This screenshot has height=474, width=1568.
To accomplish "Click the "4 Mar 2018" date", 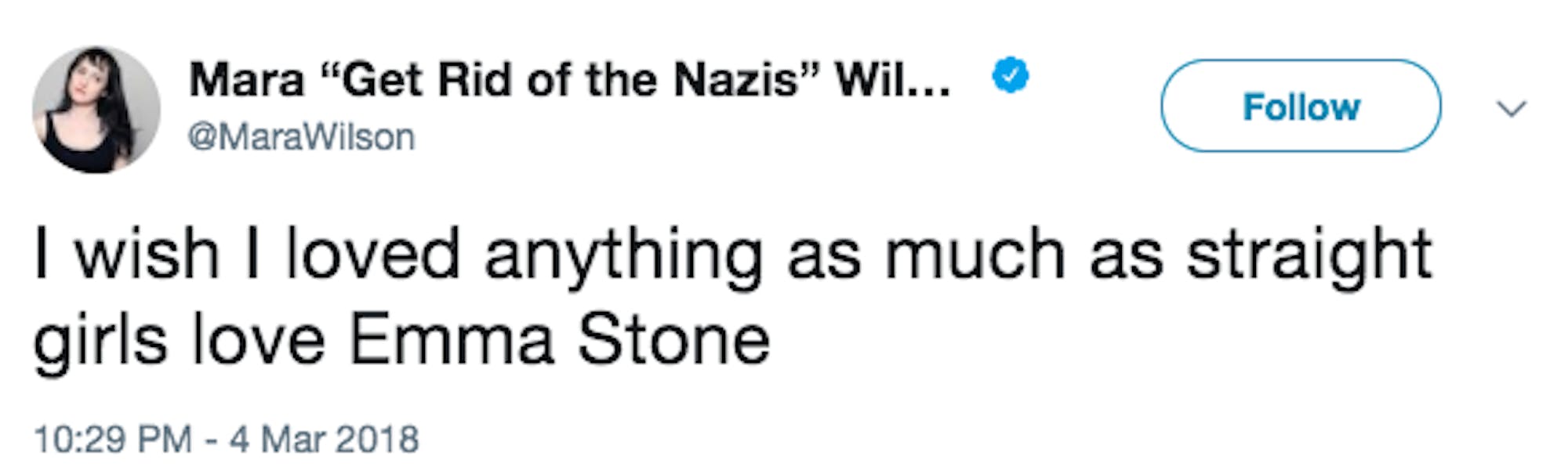I will pos(324,440).
